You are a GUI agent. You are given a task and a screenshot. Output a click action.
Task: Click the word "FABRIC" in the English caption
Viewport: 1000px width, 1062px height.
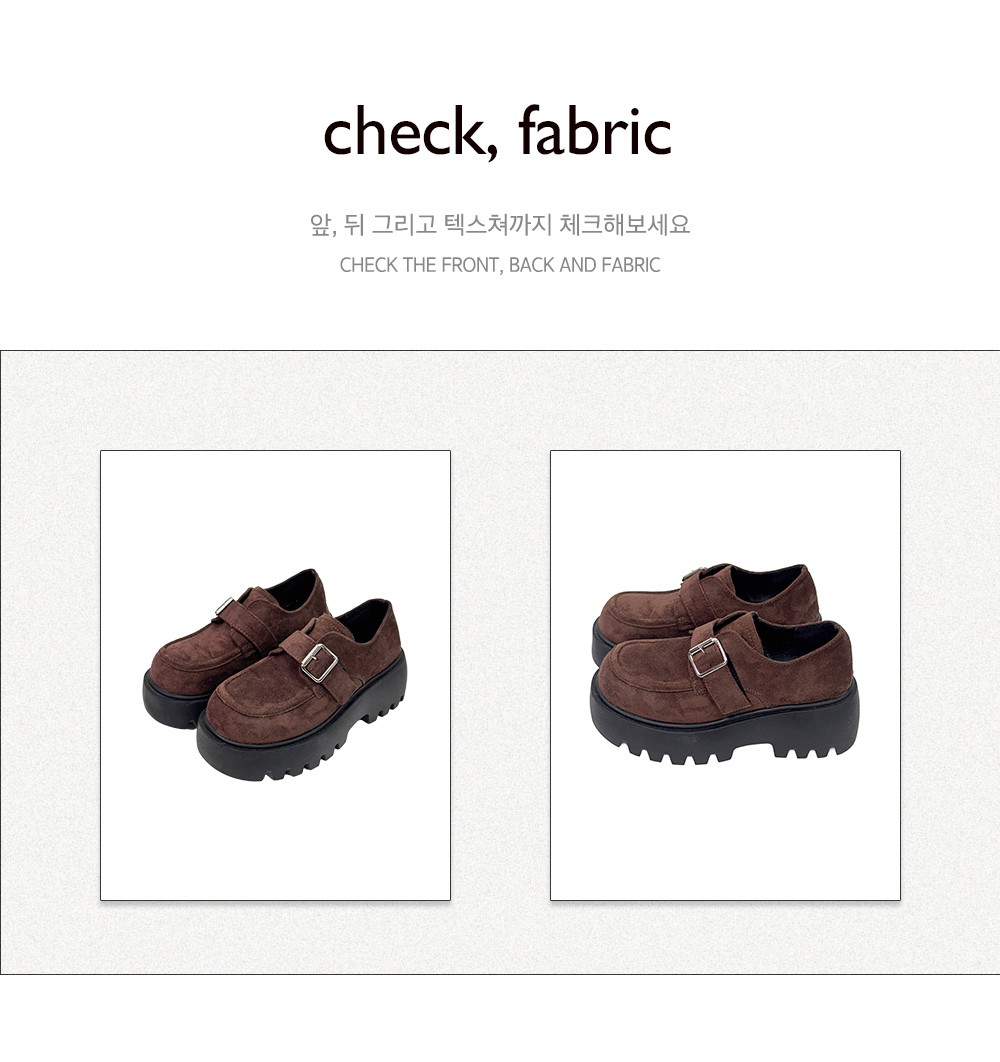[x=630, y=265]
